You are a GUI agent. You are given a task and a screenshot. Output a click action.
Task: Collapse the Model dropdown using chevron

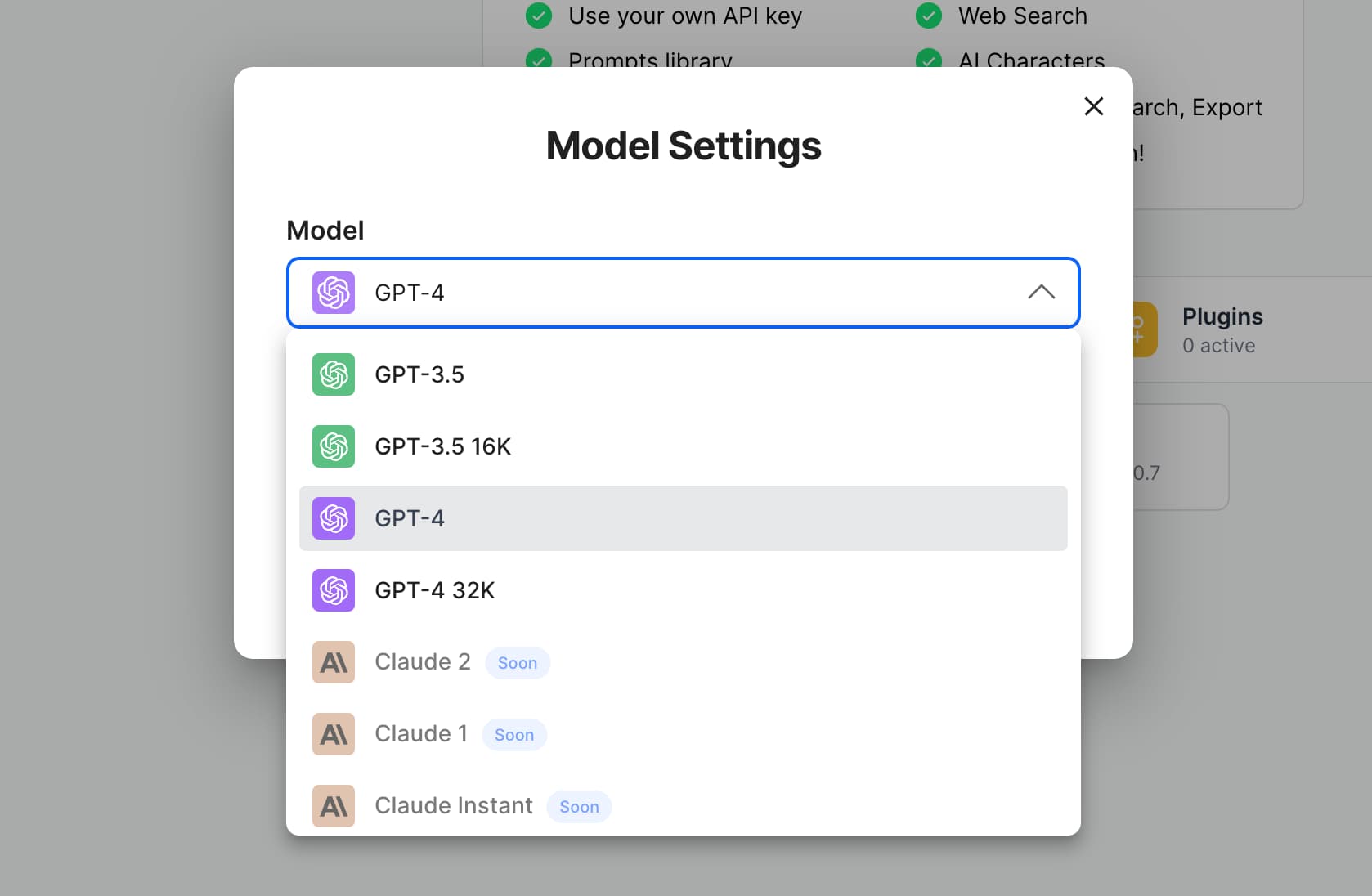[x=1041, y=293]
